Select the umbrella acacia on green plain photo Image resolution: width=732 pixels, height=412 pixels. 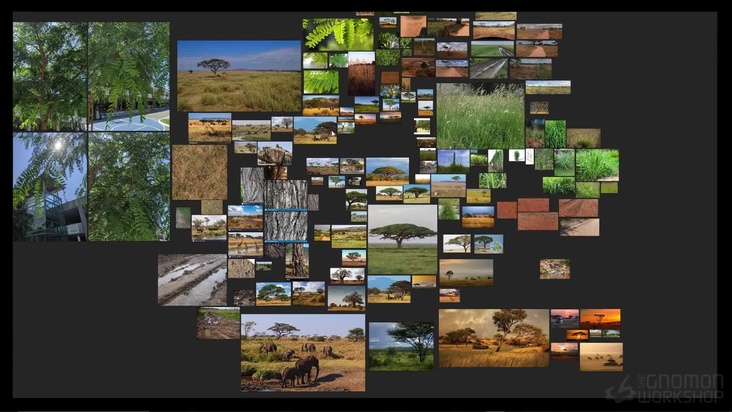tap(402, 239)
